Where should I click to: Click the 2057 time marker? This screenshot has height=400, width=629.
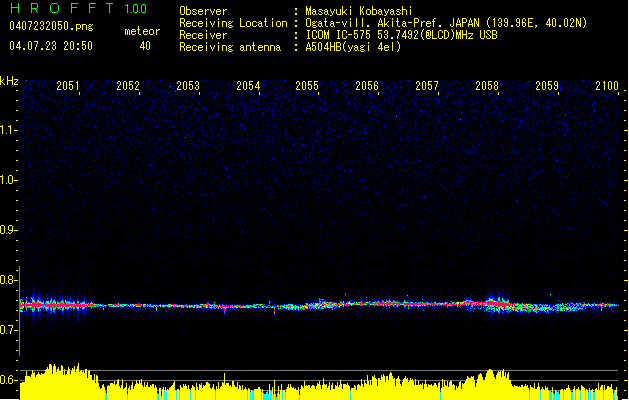pos(427,86)
